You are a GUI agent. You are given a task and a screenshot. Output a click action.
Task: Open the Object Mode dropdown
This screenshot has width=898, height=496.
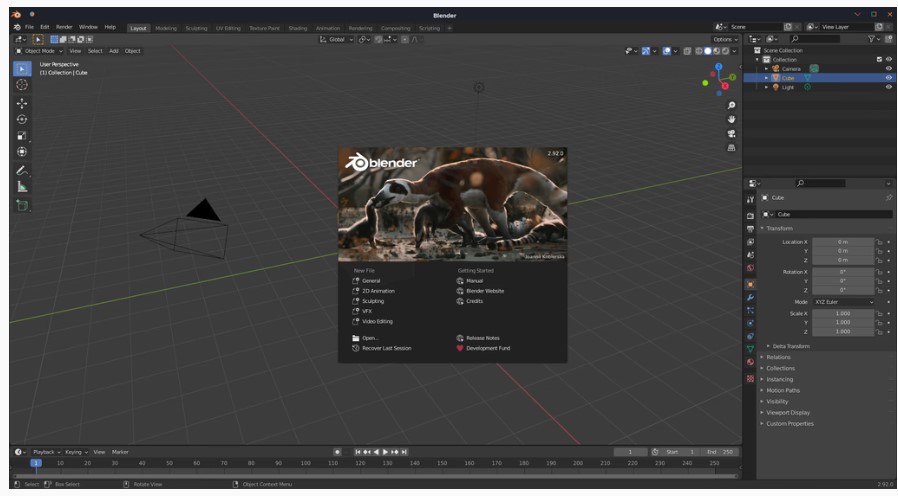40,51
